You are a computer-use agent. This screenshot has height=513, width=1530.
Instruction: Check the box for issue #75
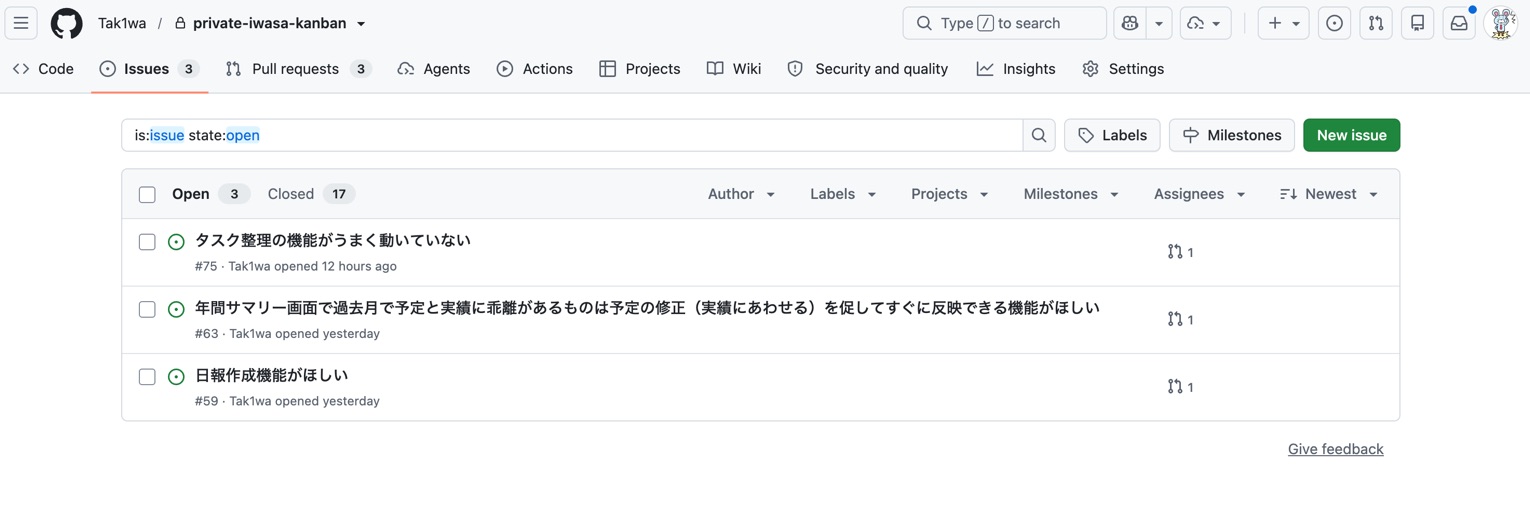[x=147, y=242]
